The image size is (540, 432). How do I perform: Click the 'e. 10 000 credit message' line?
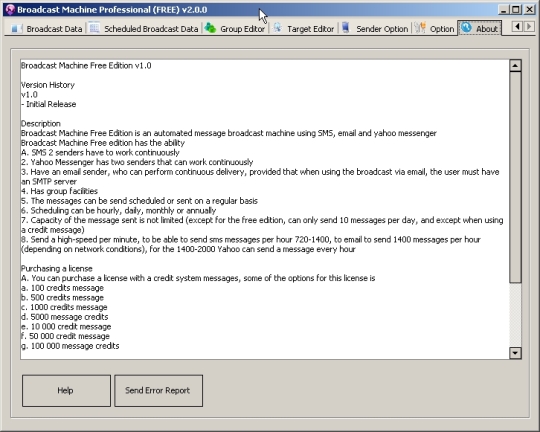[66, 326]
